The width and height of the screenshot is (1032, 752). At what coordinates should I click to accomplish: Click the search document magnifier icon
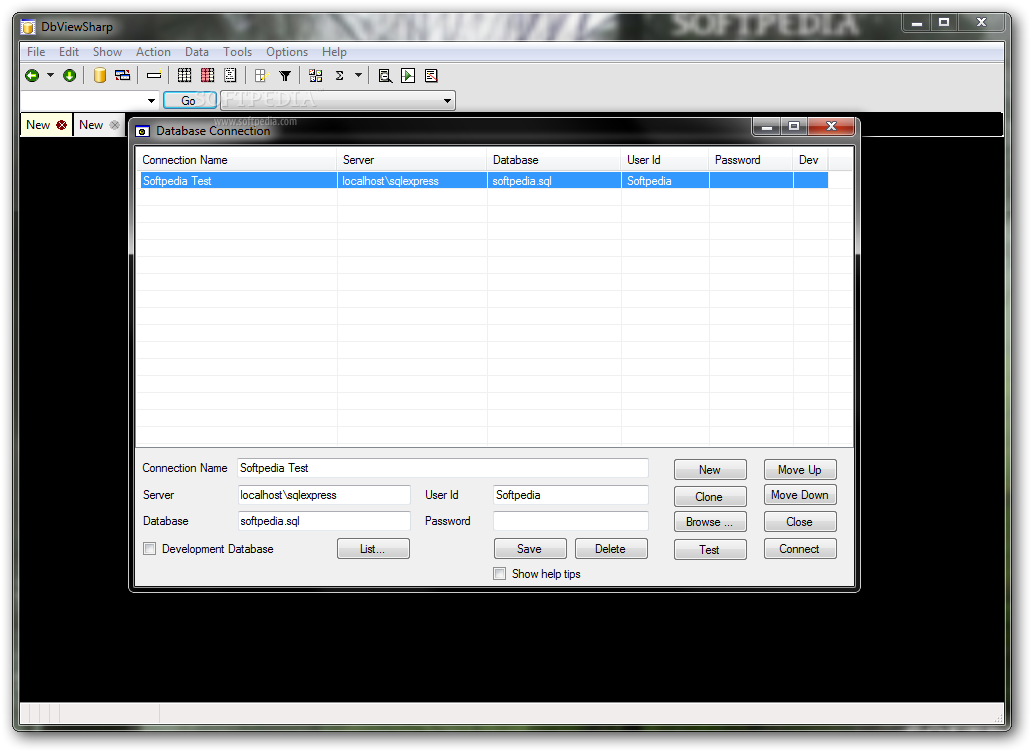385,76
